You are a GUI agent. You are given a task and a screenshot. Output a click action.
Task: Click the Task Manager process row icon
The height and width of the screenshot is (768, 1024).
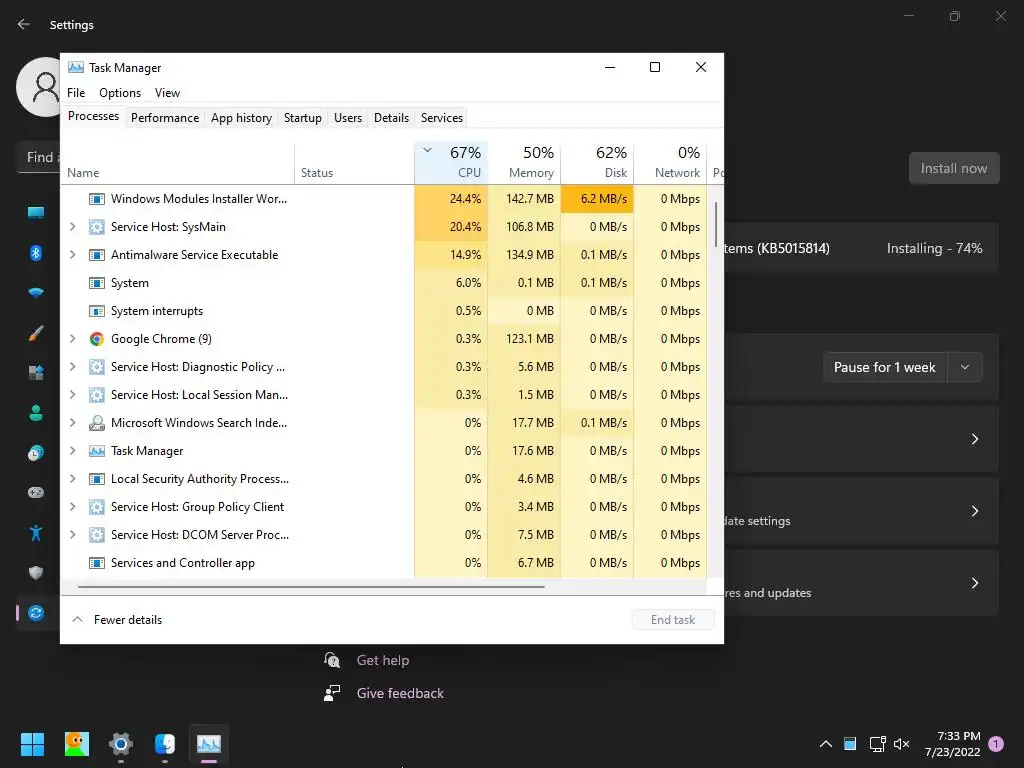[x=97, y=451]
